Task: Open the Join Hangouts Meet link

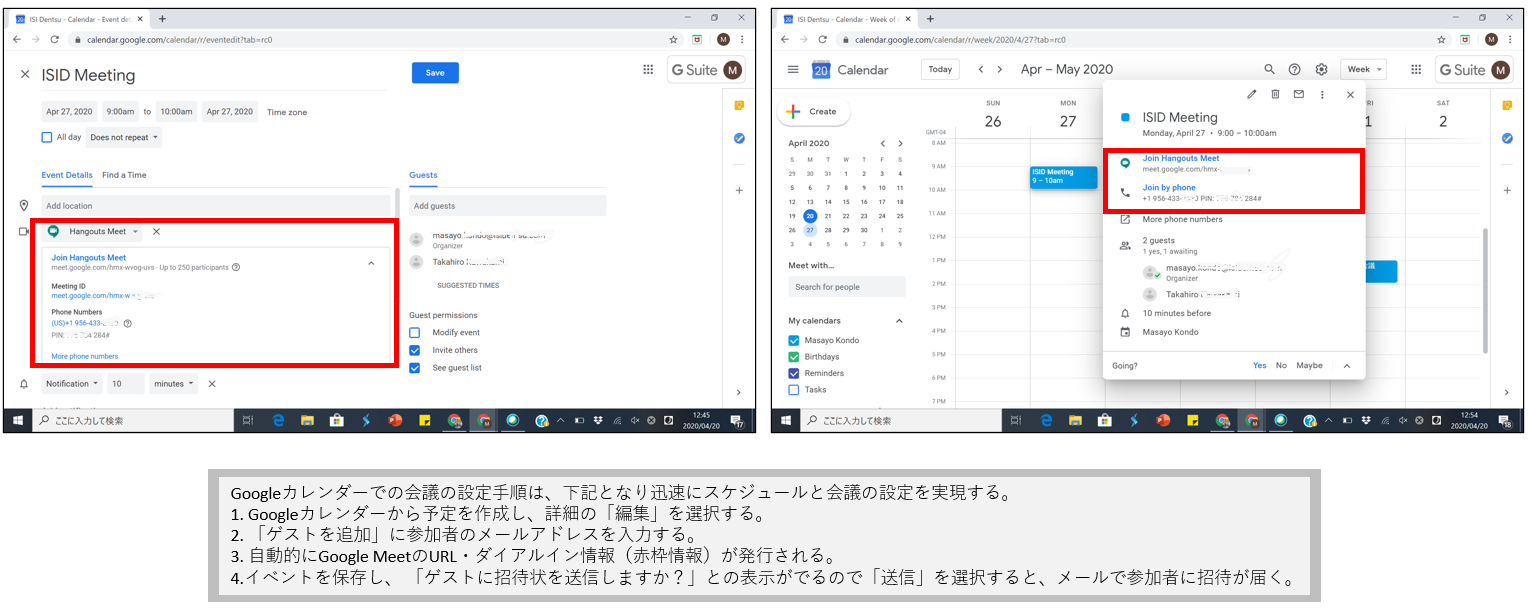Action: click(1181, 158)
